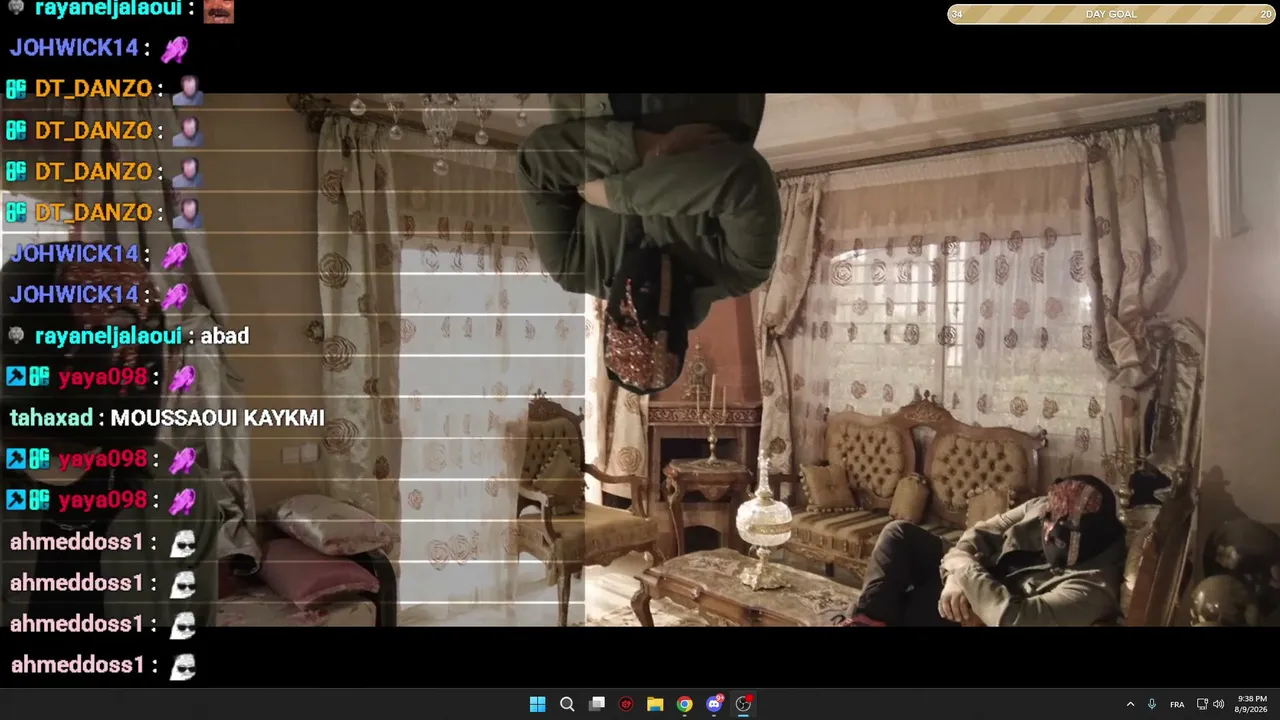Open the Windows Start menu
Image resolution: width=1280 pixels, height=720 pixels.
537,704
